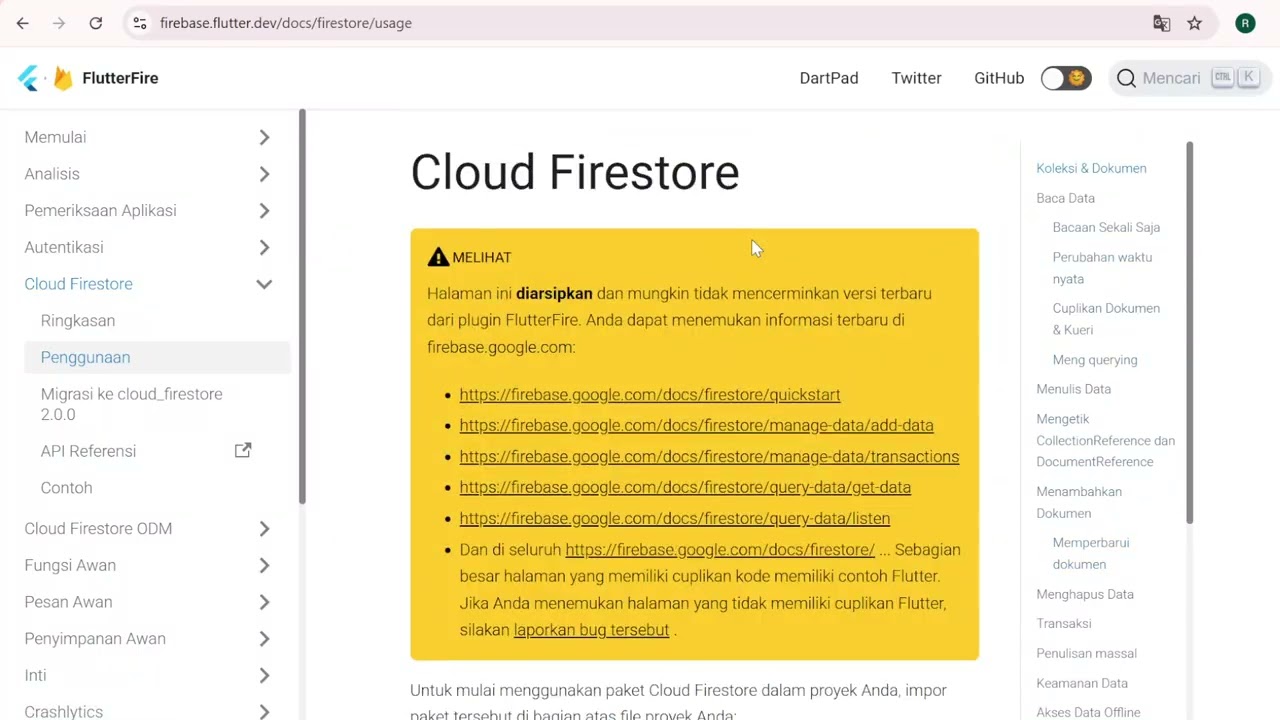
Task: Open the manage-data/transactions link
Action: point(709,457)
